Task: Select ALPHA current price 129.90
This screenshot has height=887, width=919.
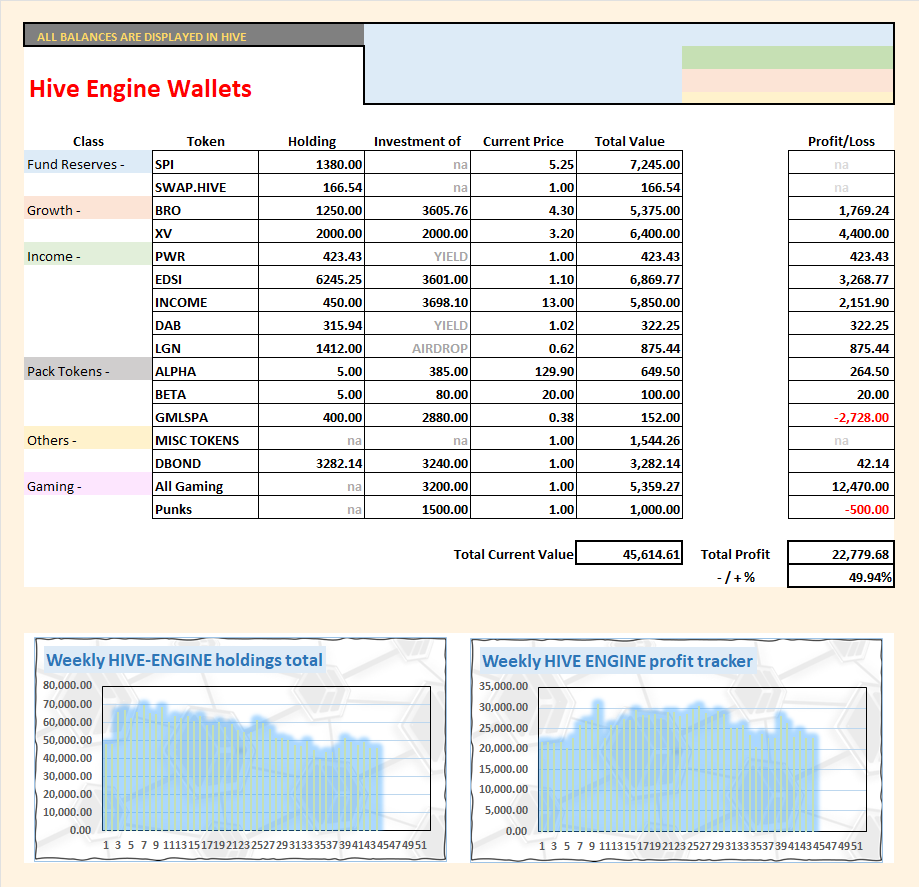Action: point(523,369)
